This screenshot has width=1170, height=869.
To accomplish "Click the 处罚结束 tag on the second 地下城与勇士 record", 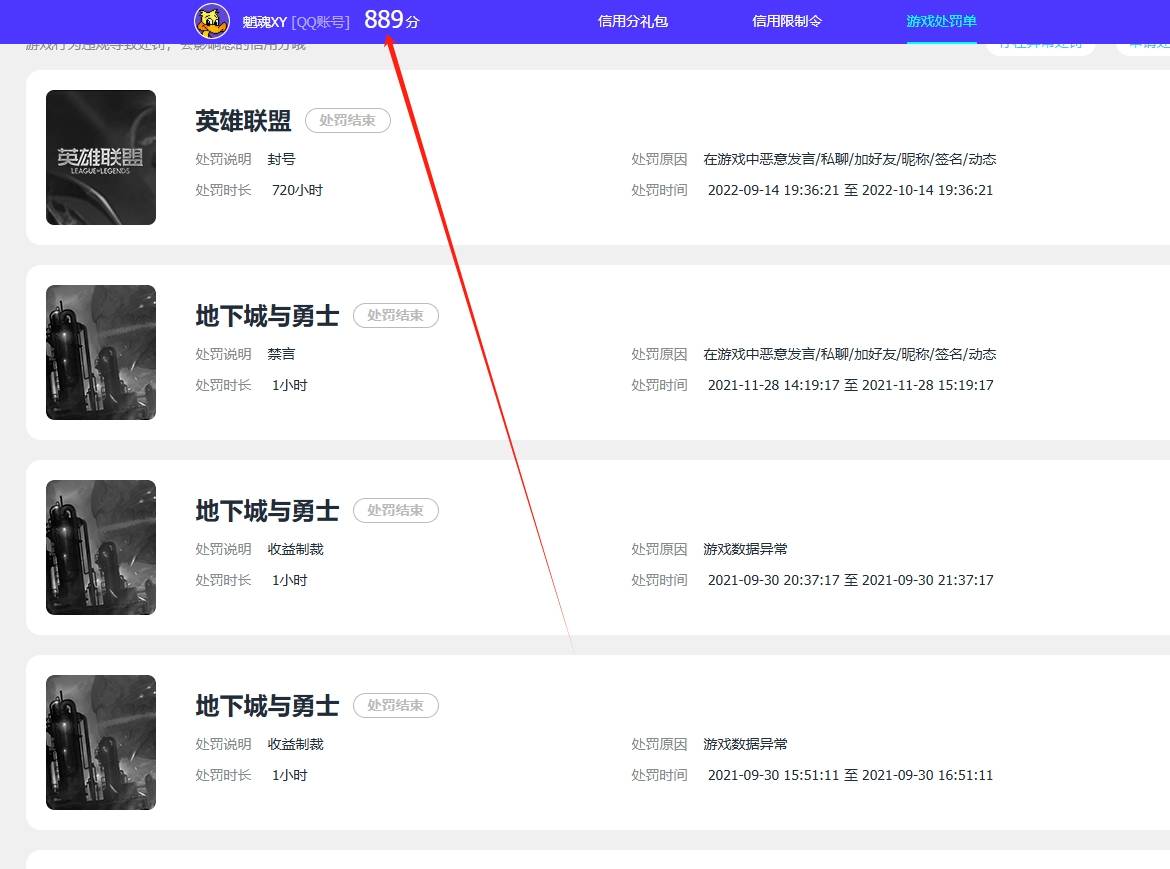I will point(396,510).
